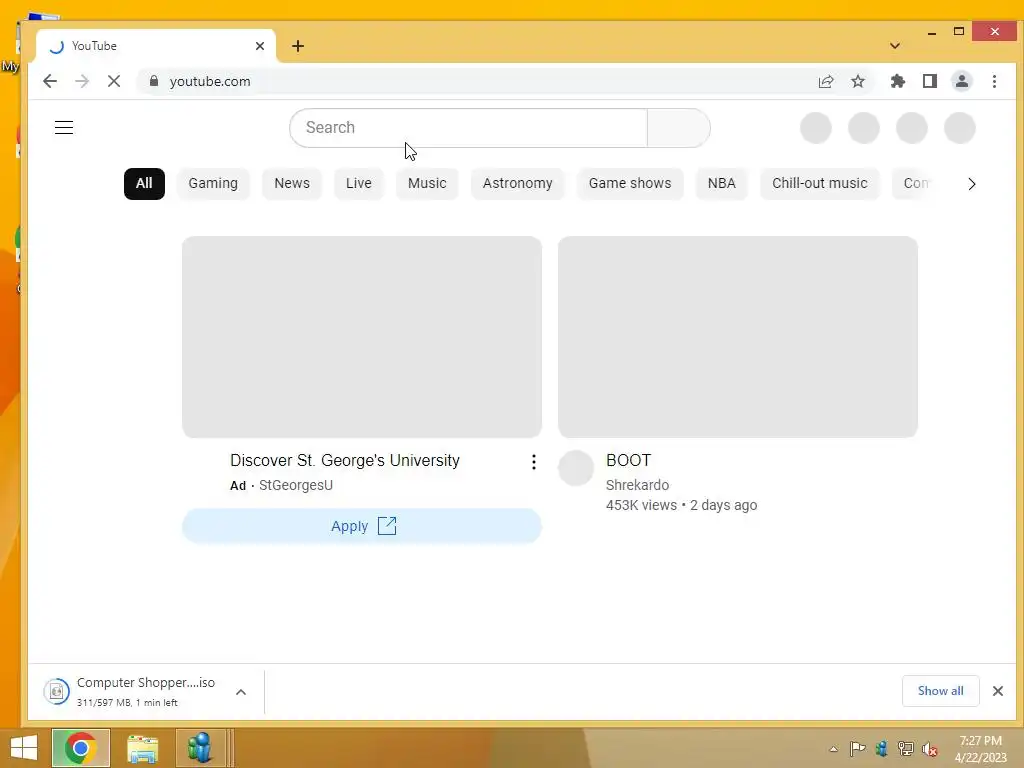Select the News filter chip
This screenshot has height=768, width=1024.
point(292,184)
